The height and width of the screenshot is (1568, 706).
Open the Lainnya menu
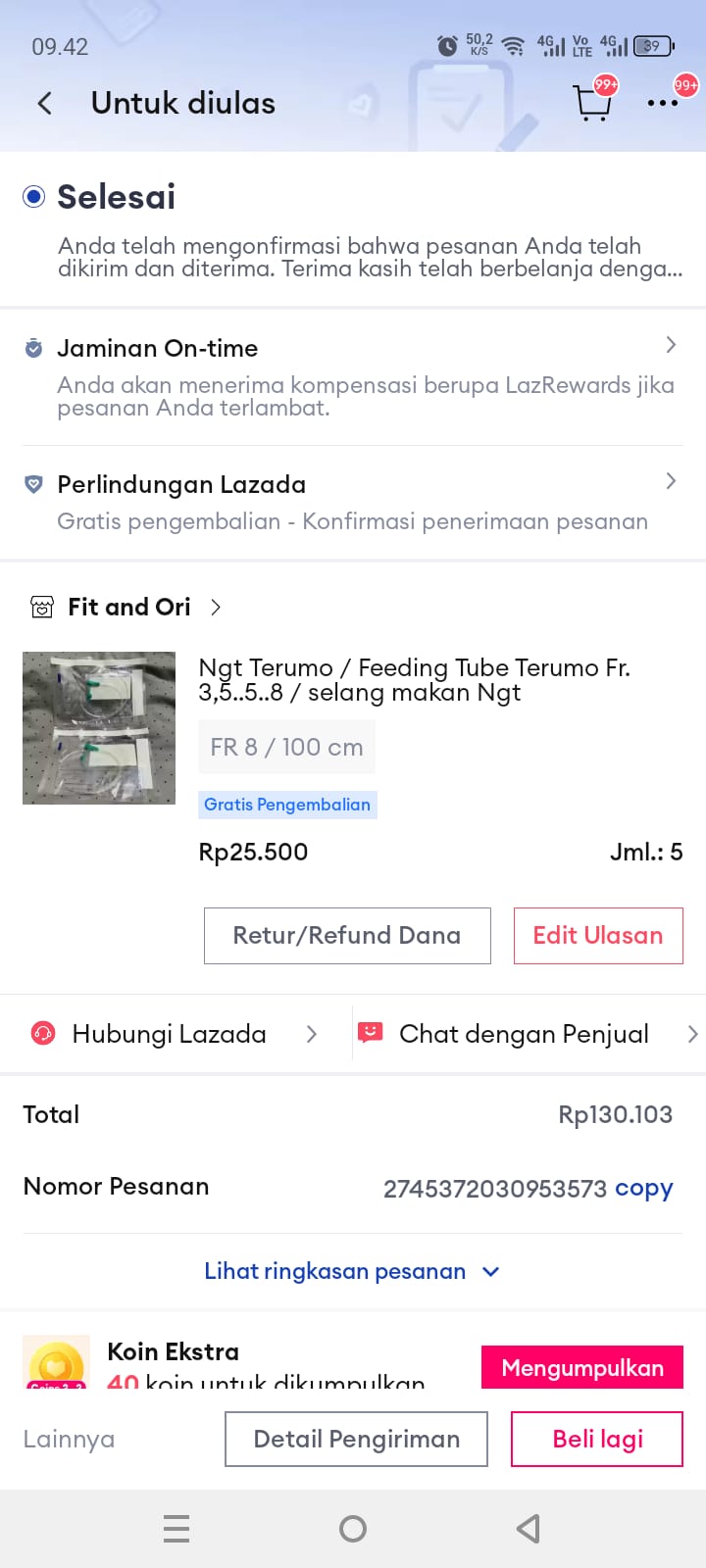click(x=69, y=1439)
